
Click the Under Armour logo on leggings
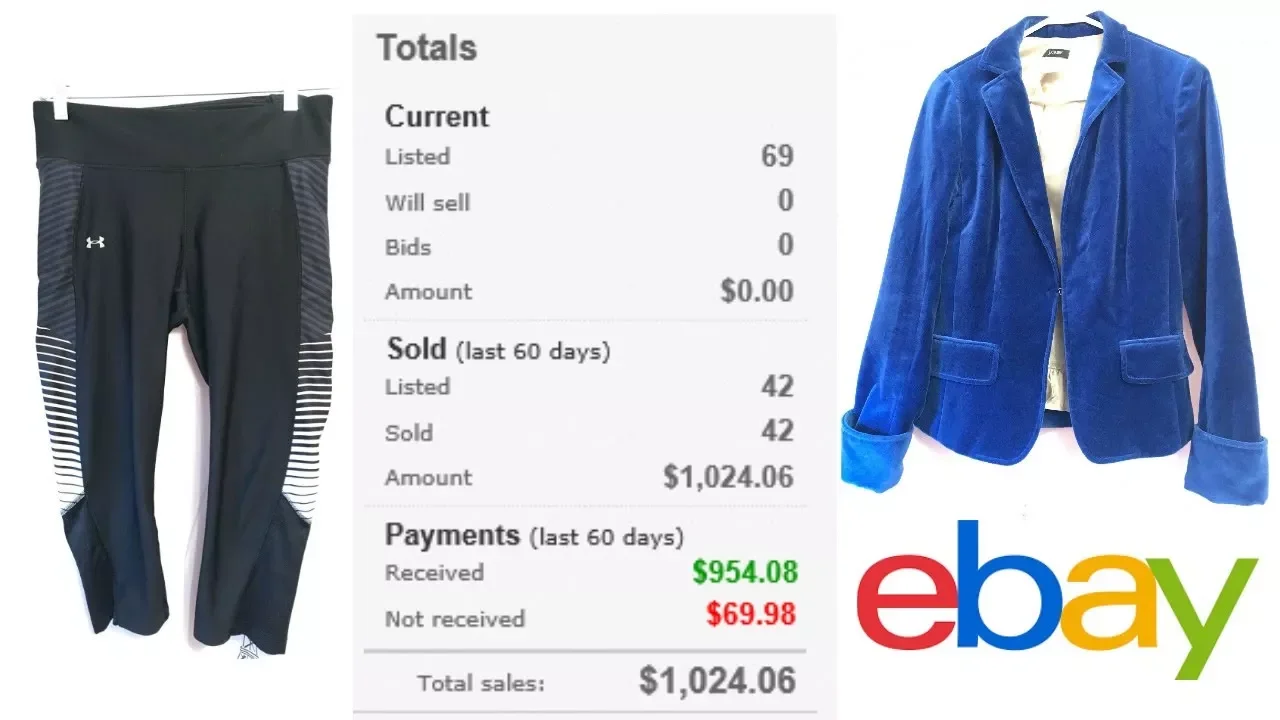95,242
